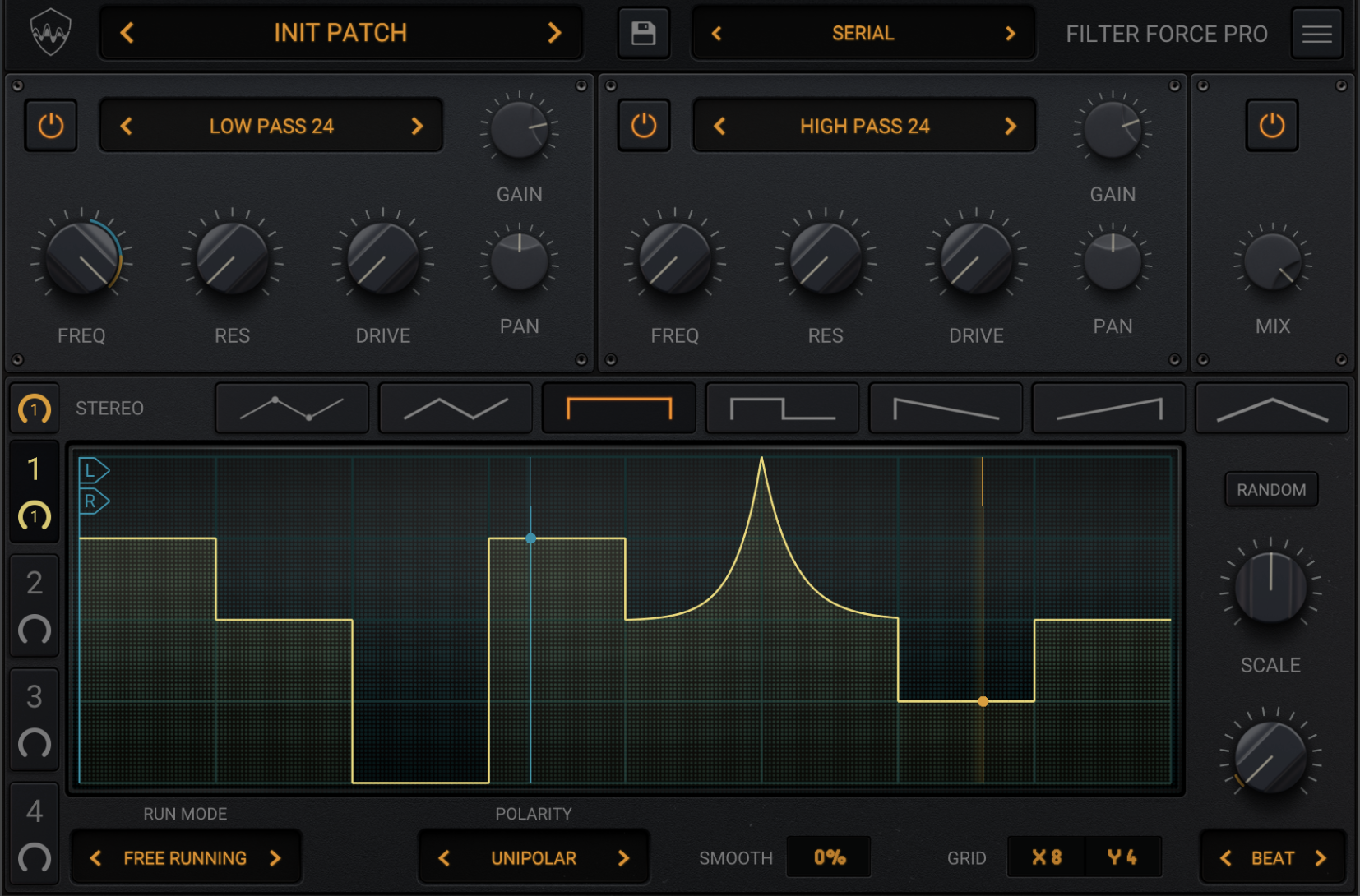
Task: Click the HIGH PASS 24 filter name
Action: point(865,126)
